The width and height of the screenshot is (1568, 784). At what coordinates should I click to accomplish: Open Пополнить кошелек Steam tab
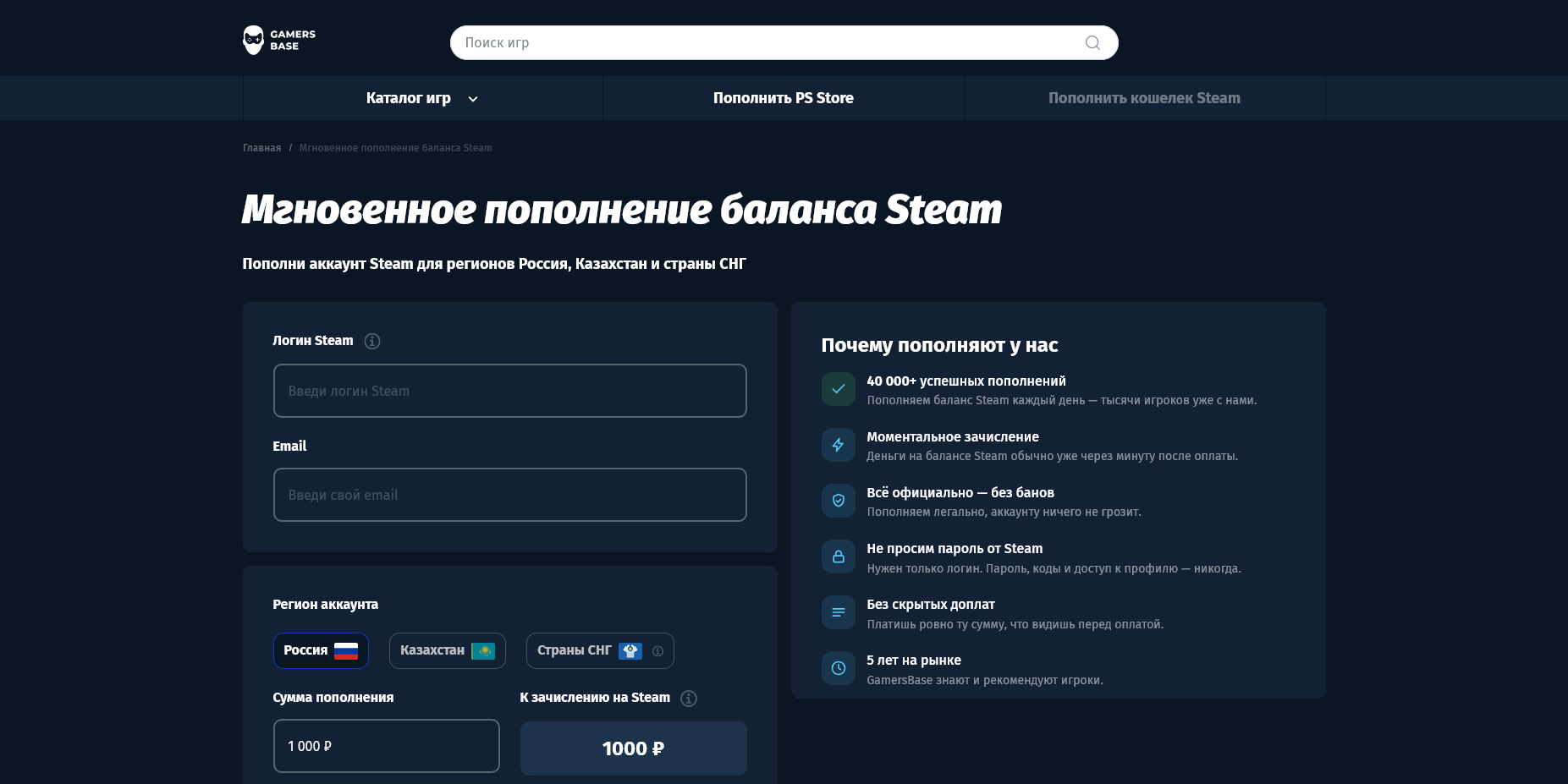(1144, 98)
